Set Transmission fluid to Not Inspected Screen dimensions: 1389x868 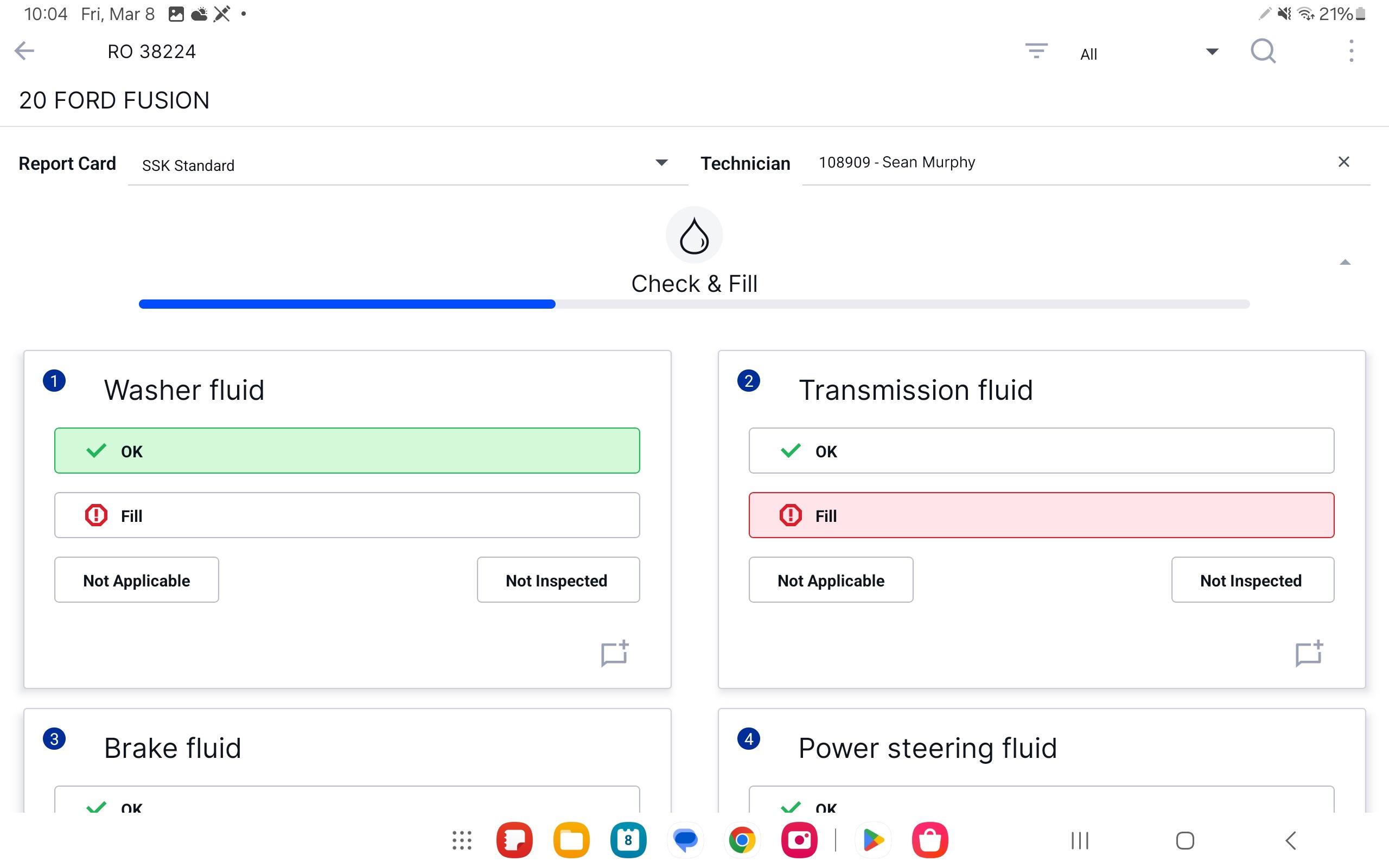tap(1252, 580)
